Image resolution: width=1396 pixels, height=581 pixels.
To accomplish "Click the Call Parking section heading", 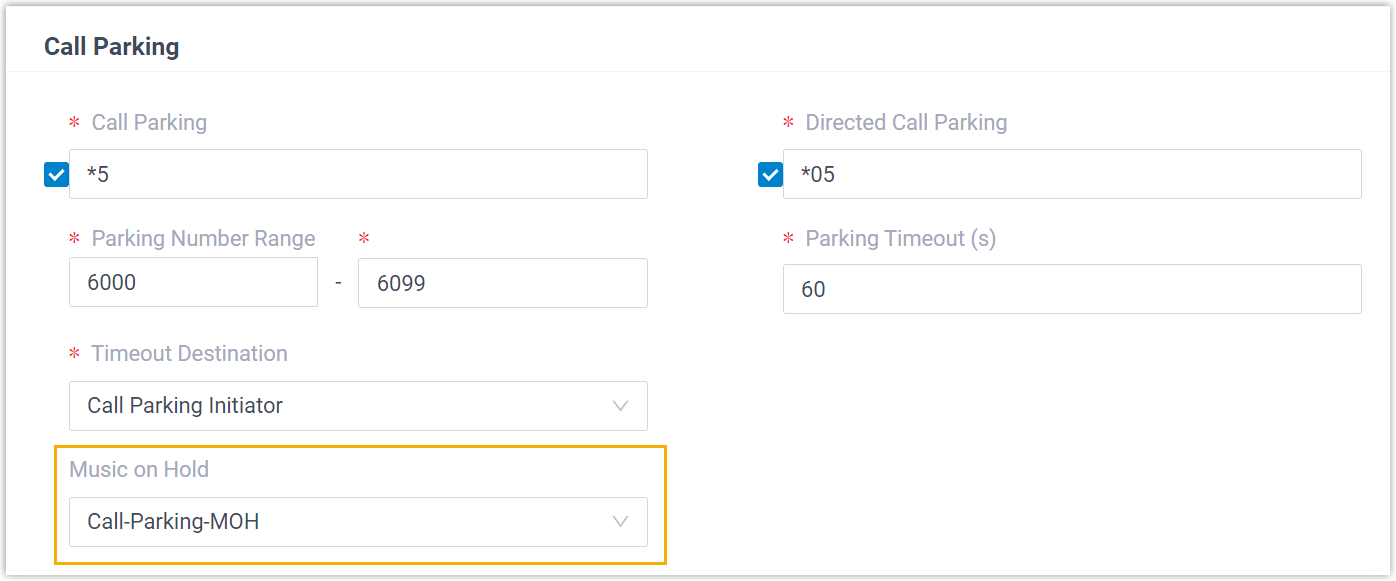I will pyautogui.click(x=112, y=47).
